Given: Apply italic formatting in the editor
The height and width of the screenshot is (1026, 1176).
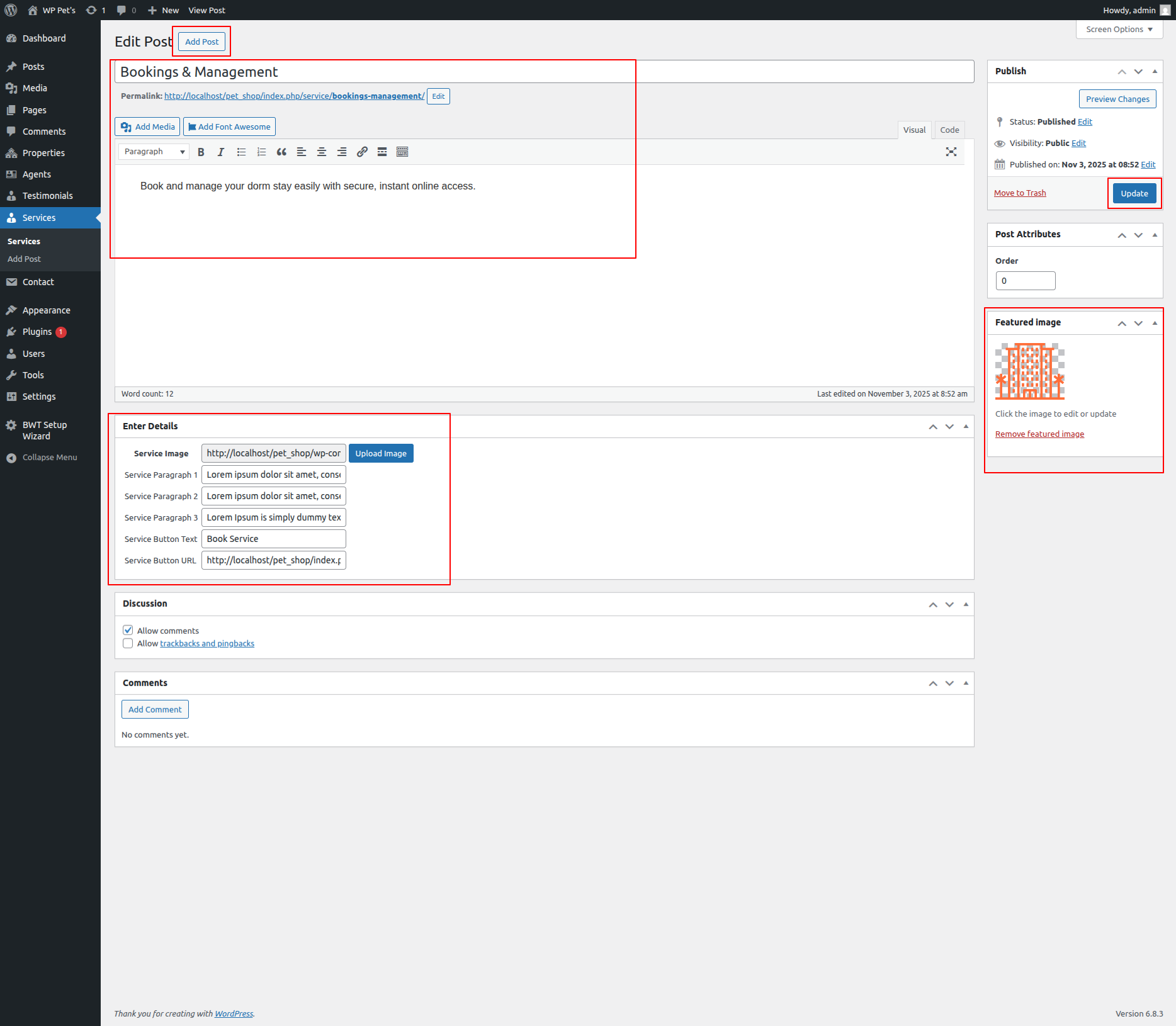Looking at the screenshot, I should point(221,152).
